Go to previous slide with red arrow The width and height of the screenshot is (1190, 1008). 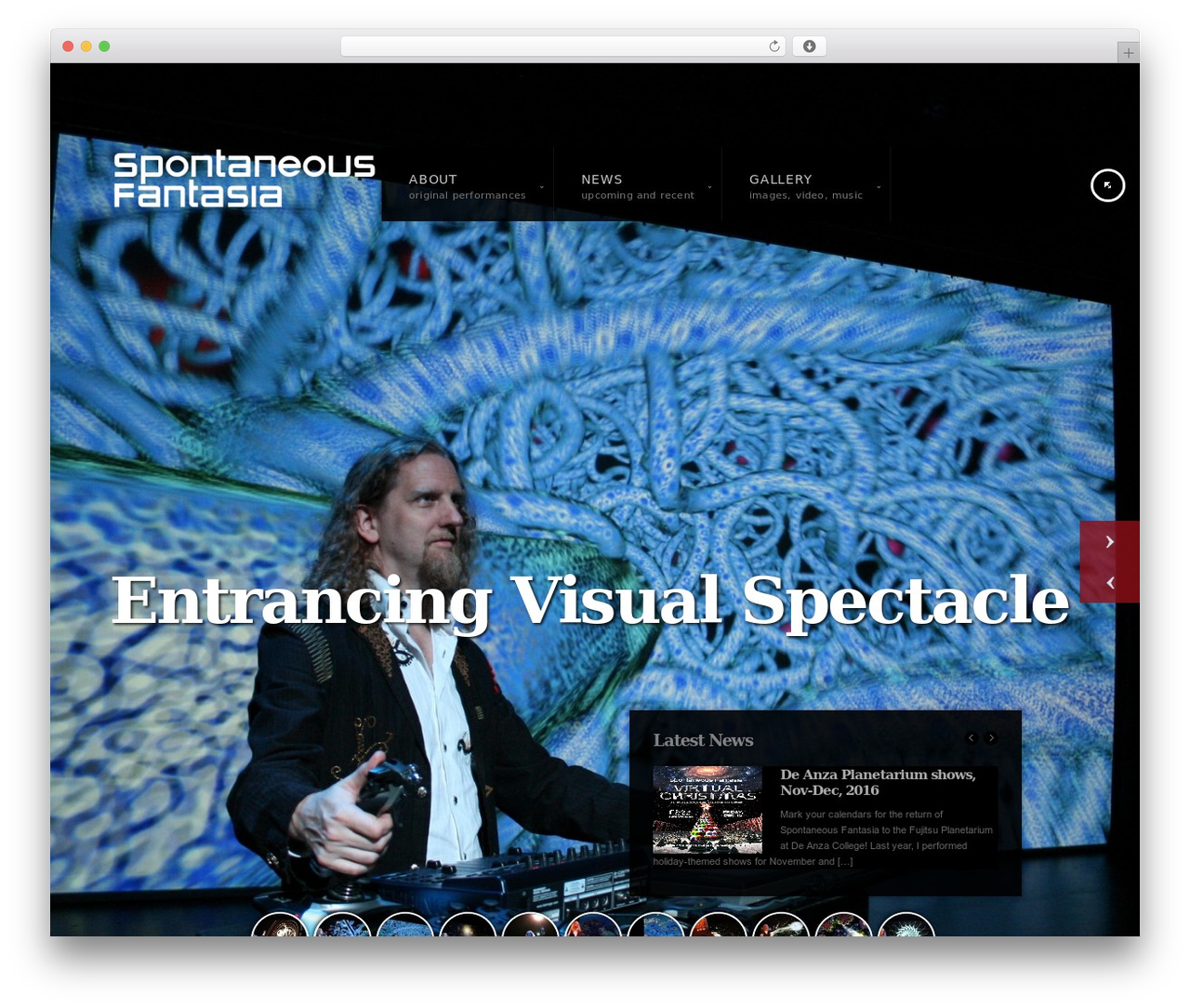[x=1109, y=582]
